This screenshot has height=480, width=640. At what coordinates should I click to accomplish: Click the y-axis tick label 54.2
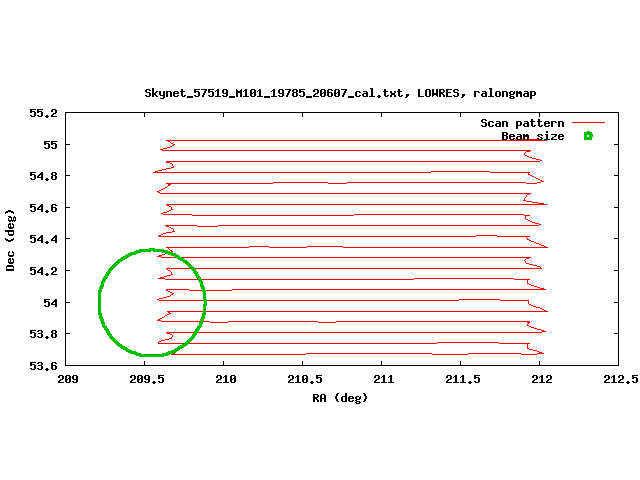pyautogui.click(x=43, y=271)
